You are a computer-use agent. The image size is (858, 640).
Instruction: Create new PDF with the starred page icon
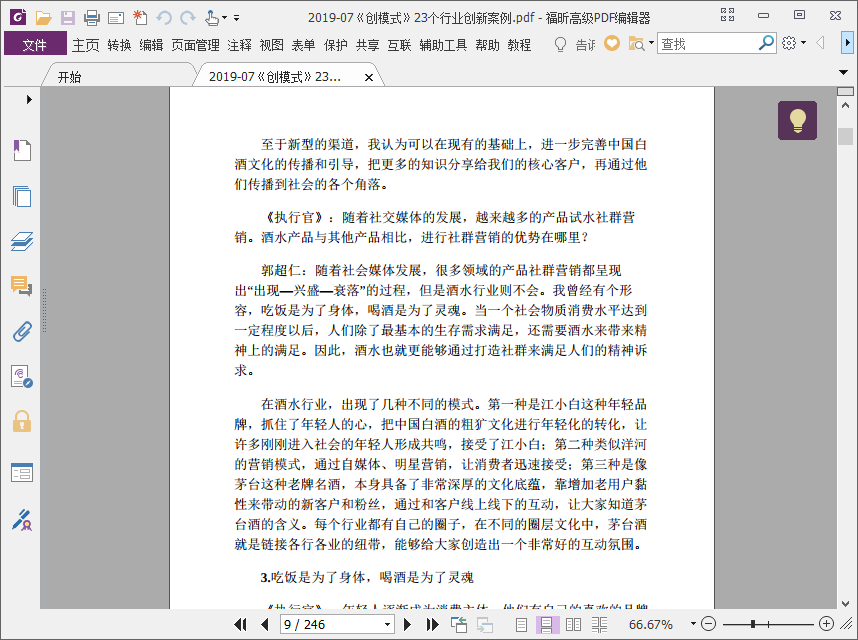(140, 18)
